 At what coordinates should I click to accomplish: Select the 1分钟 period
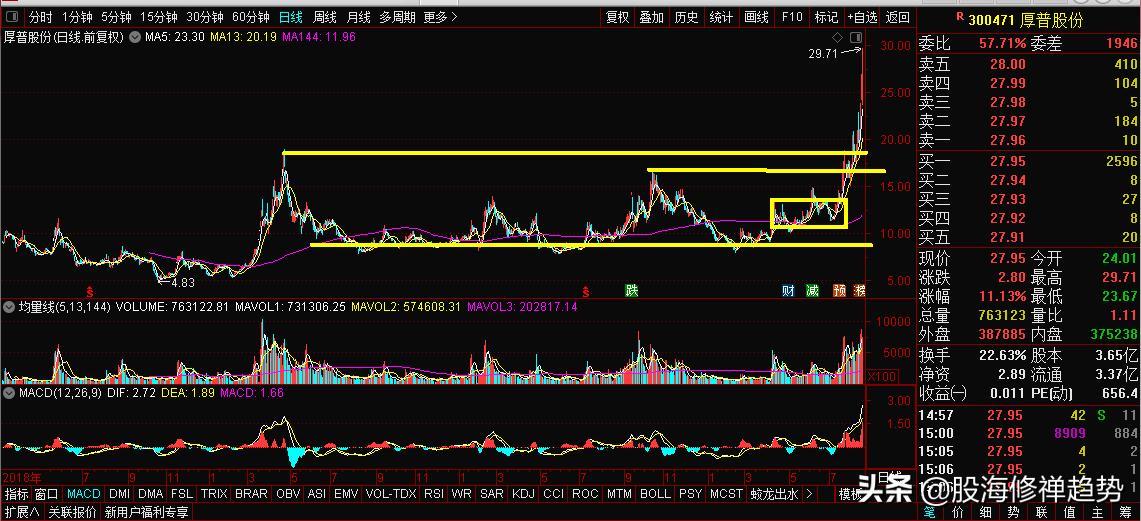[77, 17]
